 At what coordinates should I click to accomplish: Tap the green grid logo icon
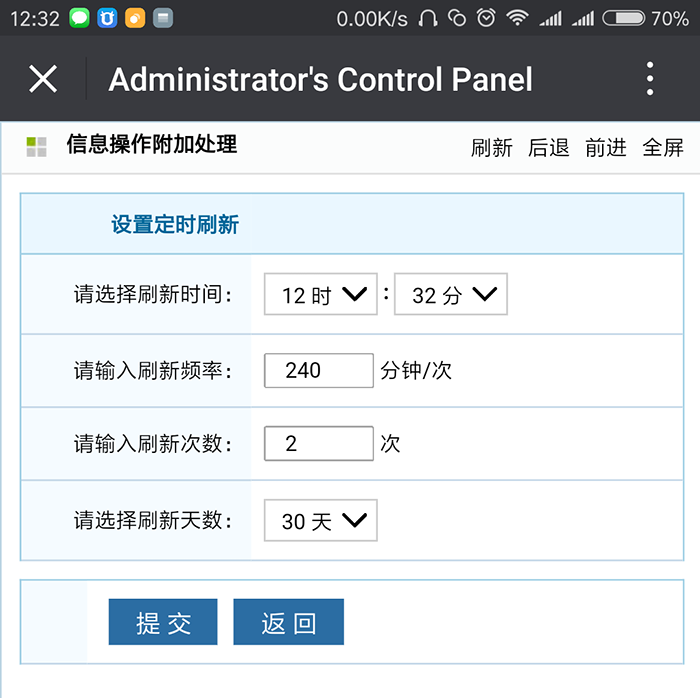tap(36, 147)
